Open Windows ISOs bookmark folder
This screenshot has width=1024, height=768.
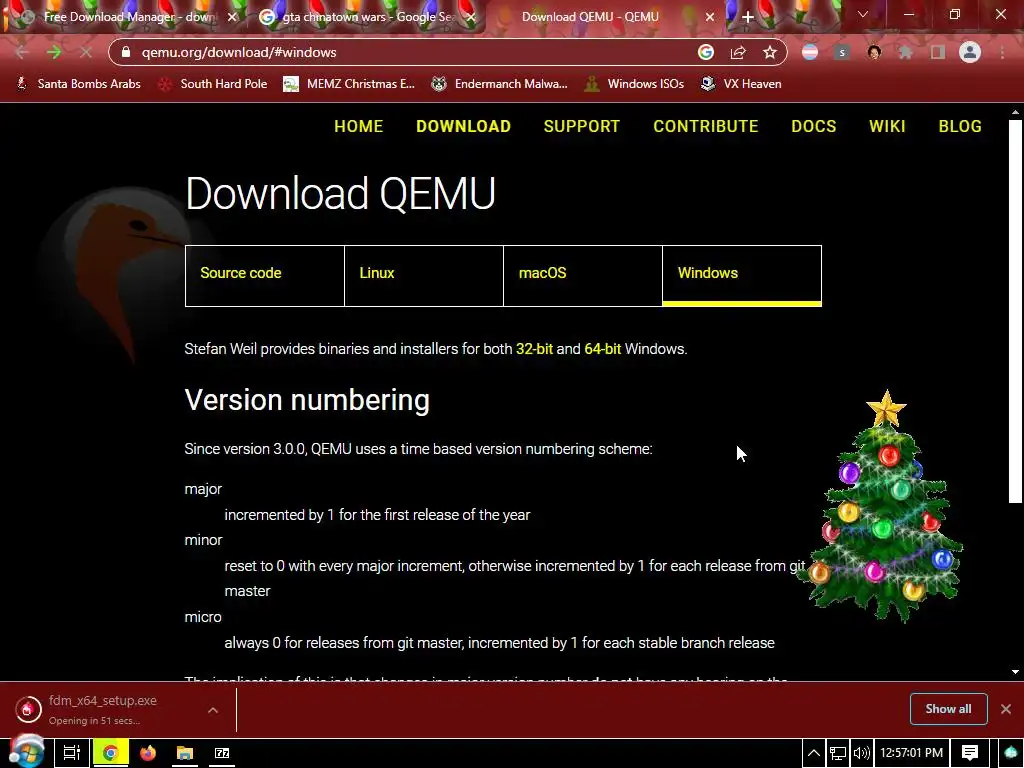[x=635, y=84]
